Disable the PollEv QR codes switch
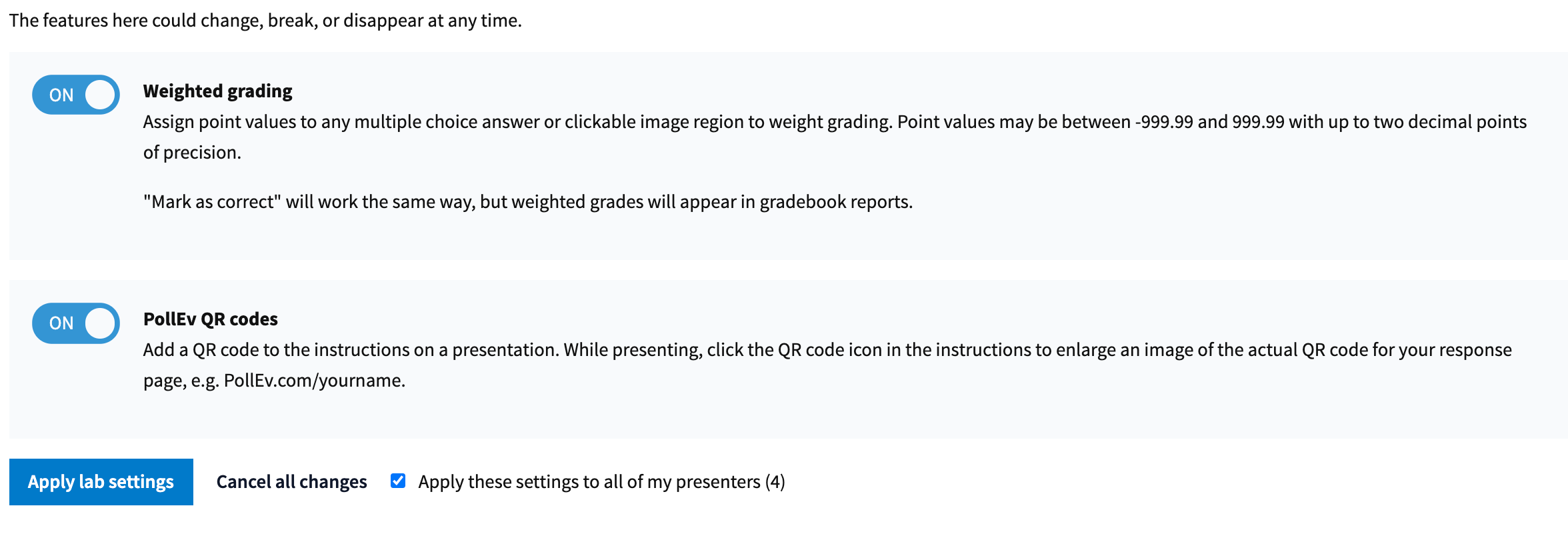This screenshot has height=548, width=1568. click(76, 323)
